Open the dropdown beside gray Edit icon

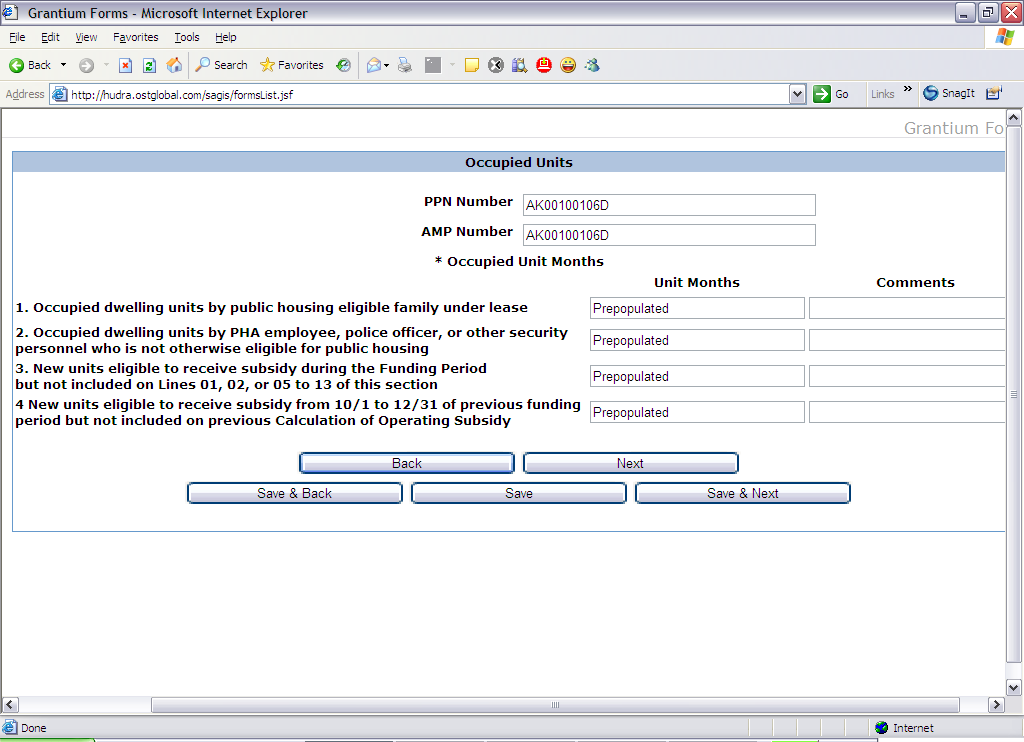coord(452,65)
